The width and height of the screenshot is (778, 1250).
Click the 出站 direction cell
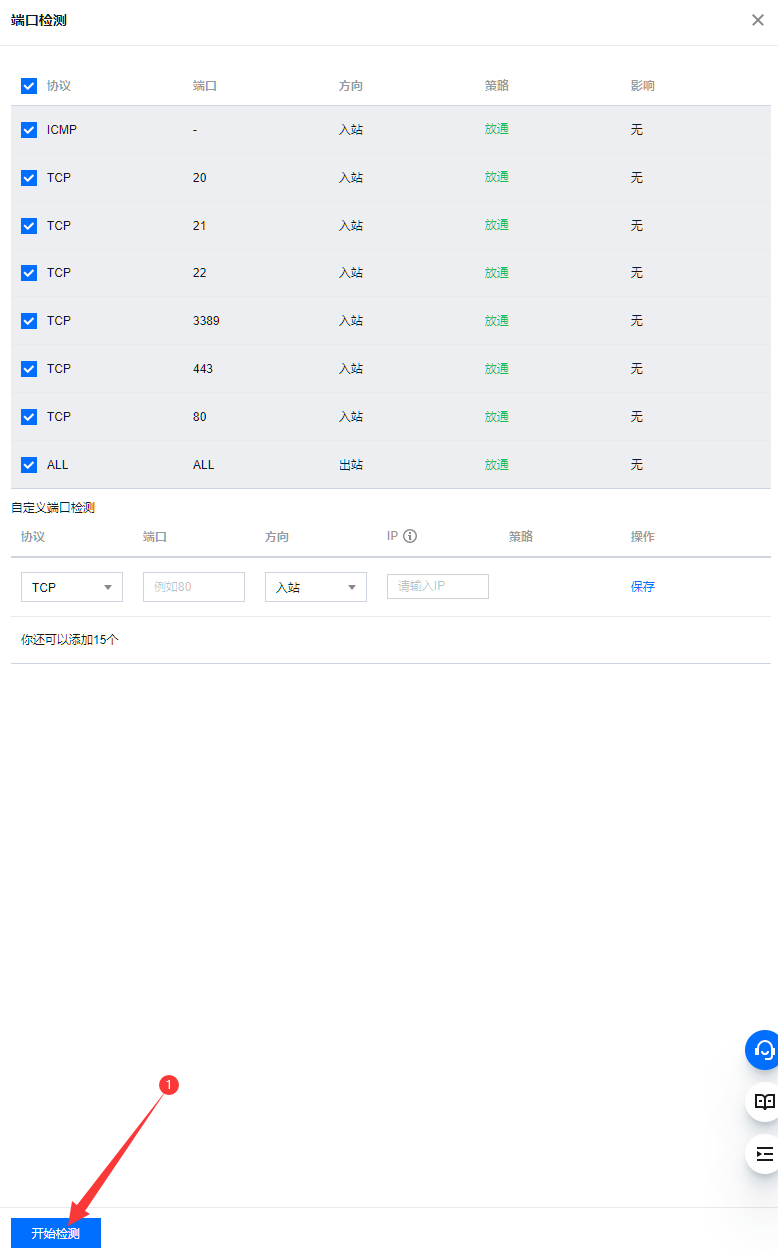pos(351,465)
